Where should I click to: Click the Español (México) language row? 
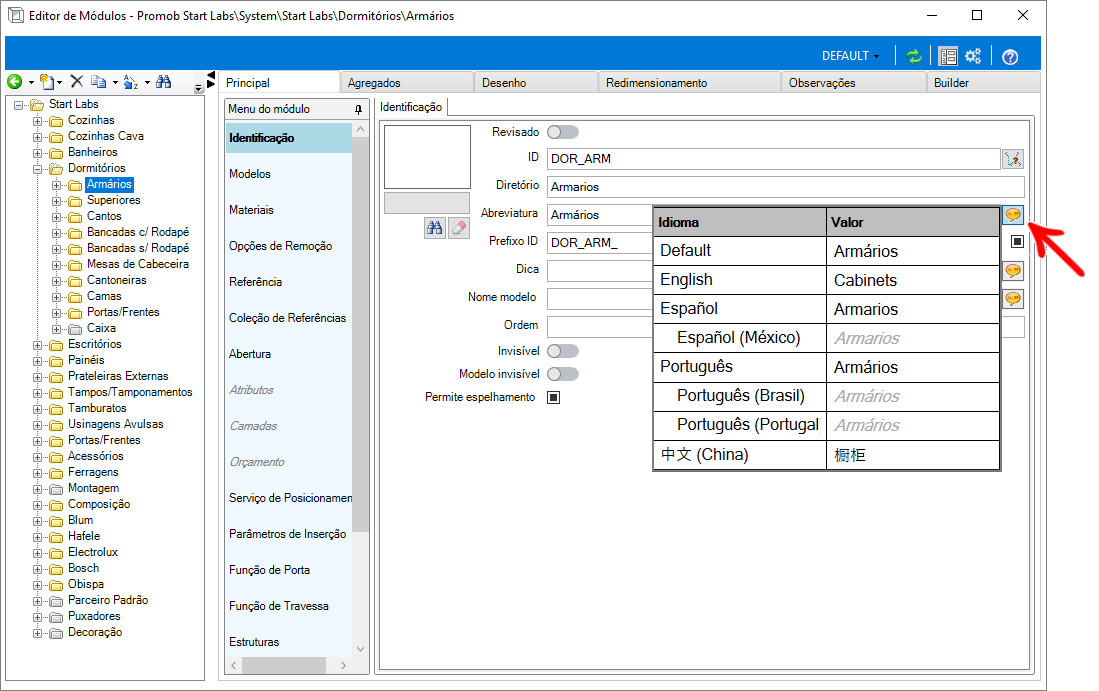[x=826, y=338]
